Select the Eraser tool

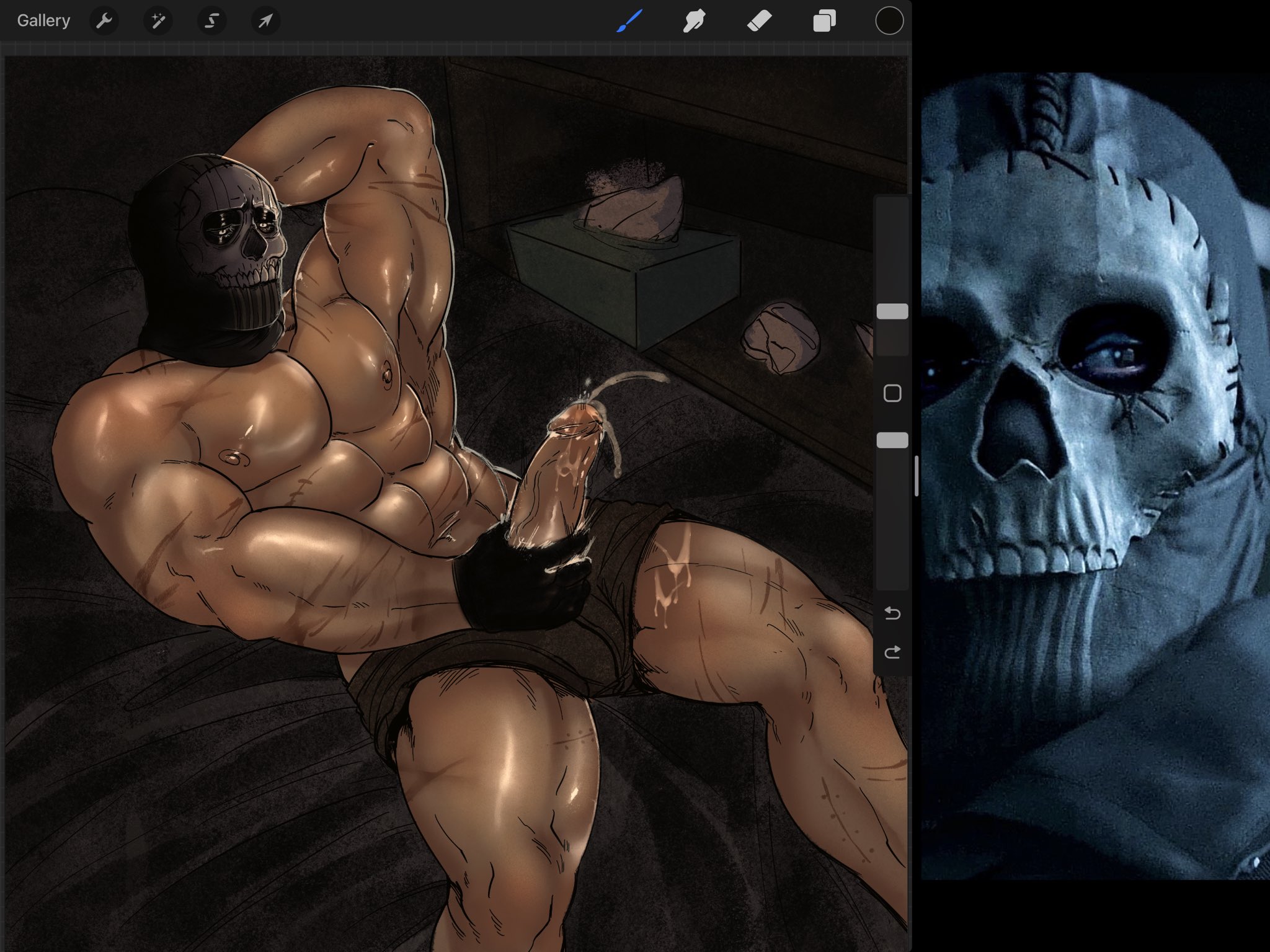(x=759, y=21)
